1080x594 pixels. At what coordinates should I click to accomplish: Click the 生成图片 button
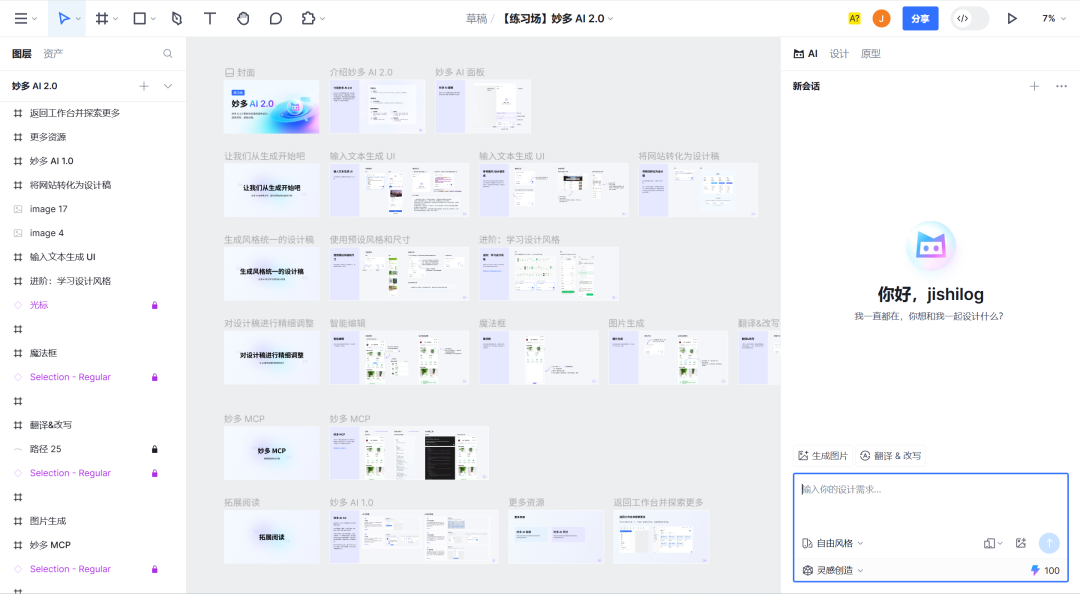(x=822, y=455)
